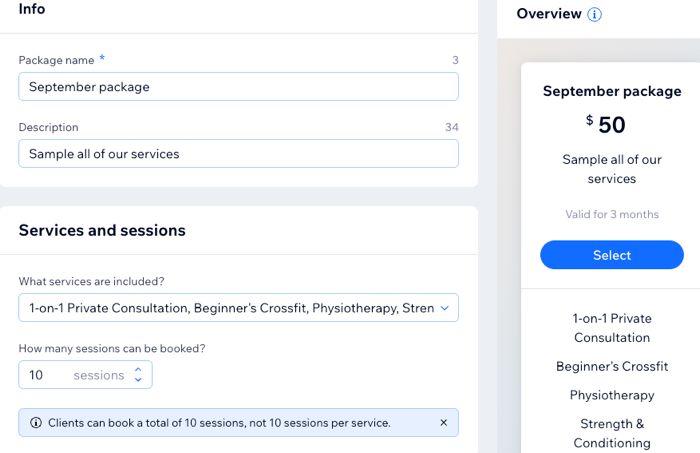Click 'Valid for 3 months' text

612,214
